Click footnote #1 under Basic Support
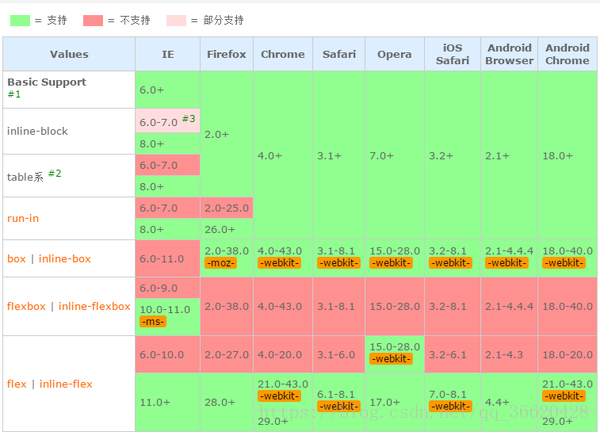600x432 pixels. 14,94
